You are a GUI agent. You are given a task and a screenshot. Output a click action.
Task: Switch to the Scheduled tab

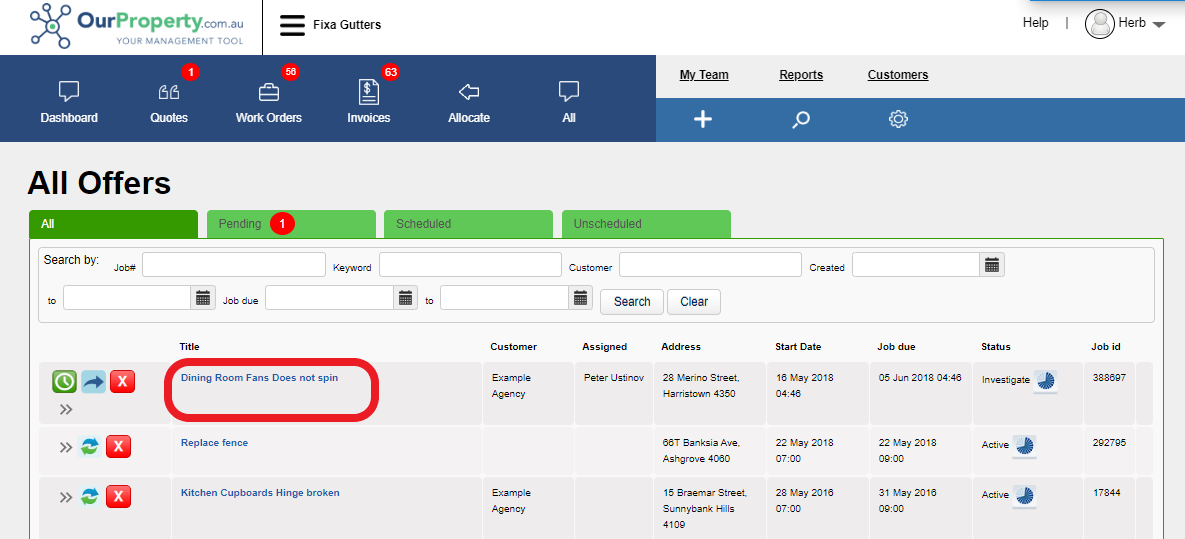469,224
